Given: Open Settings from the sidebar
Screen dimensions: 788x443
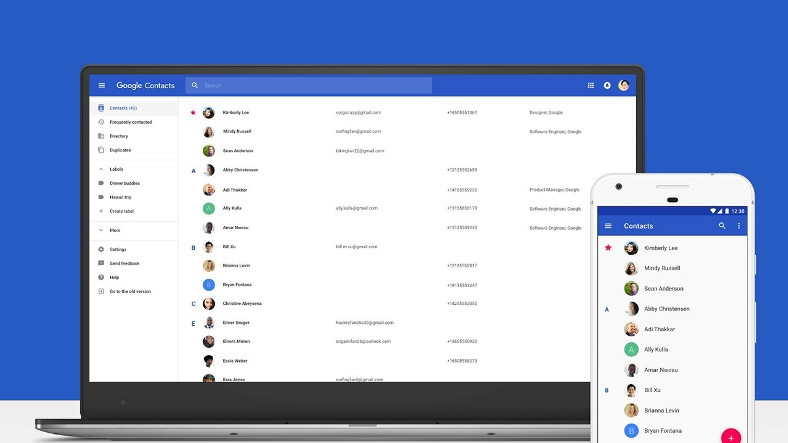Looking at the screenshot, I should (118, 249).
